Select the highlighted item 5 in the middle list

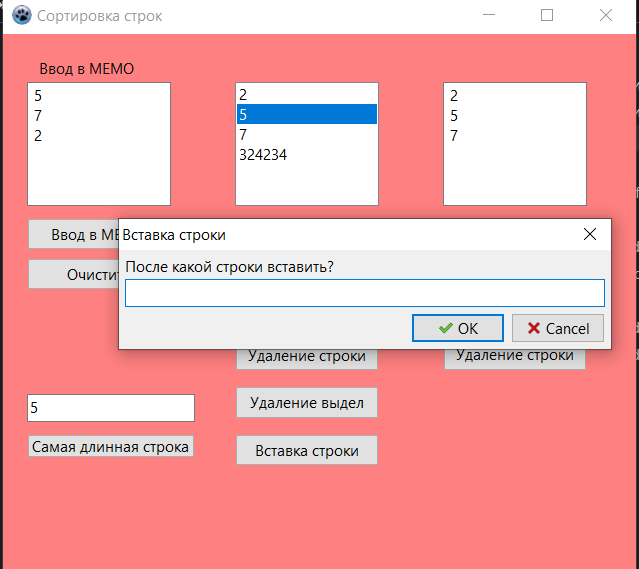tap(307, 114)
